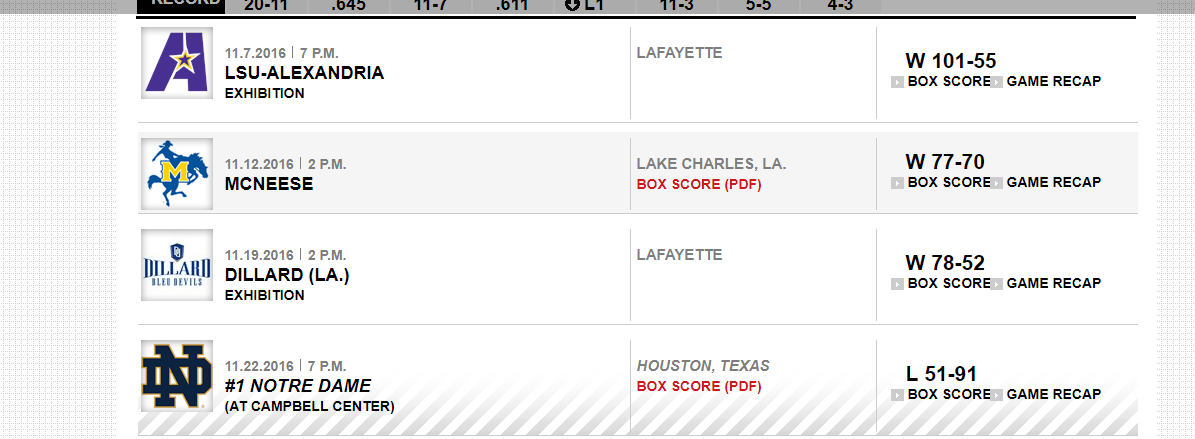The width and height of the screenshot is (1195, 439).
Task: Click arrow icon beside Dillard Box Score
Action: (x=897, y=284)
